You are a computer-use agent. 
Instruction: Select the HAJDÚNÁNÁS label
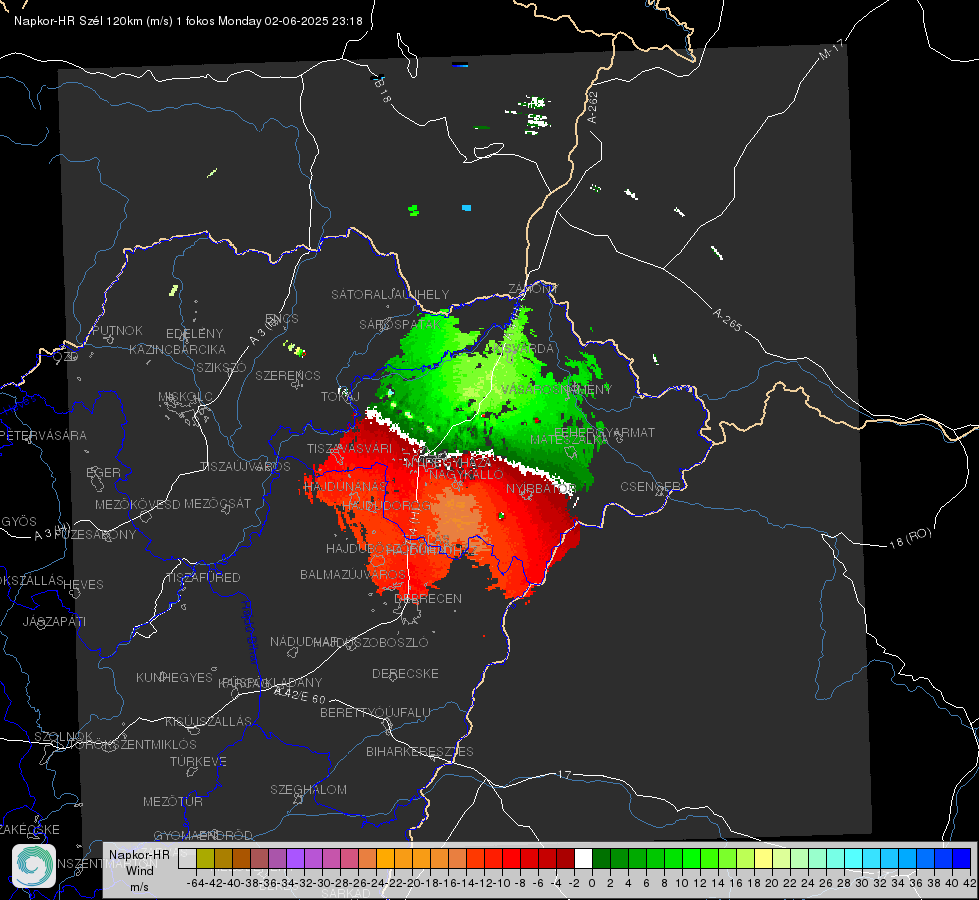pos(345,486)
